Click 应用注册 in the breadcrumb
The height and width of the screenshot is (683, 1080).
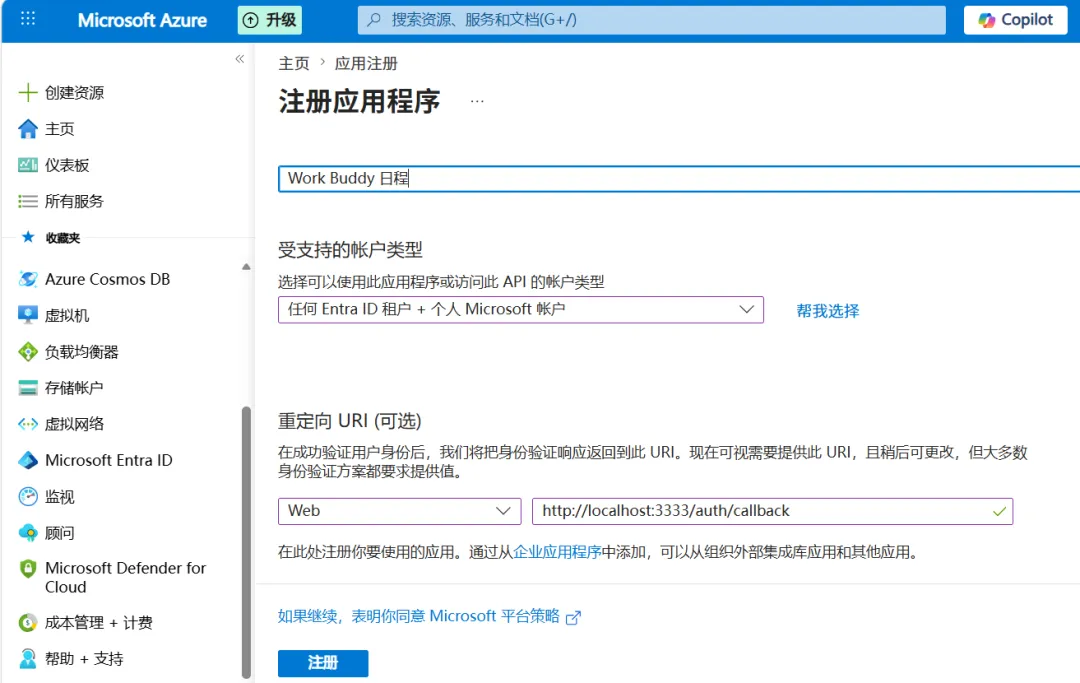pyautogui.click(x=366, y=63)
